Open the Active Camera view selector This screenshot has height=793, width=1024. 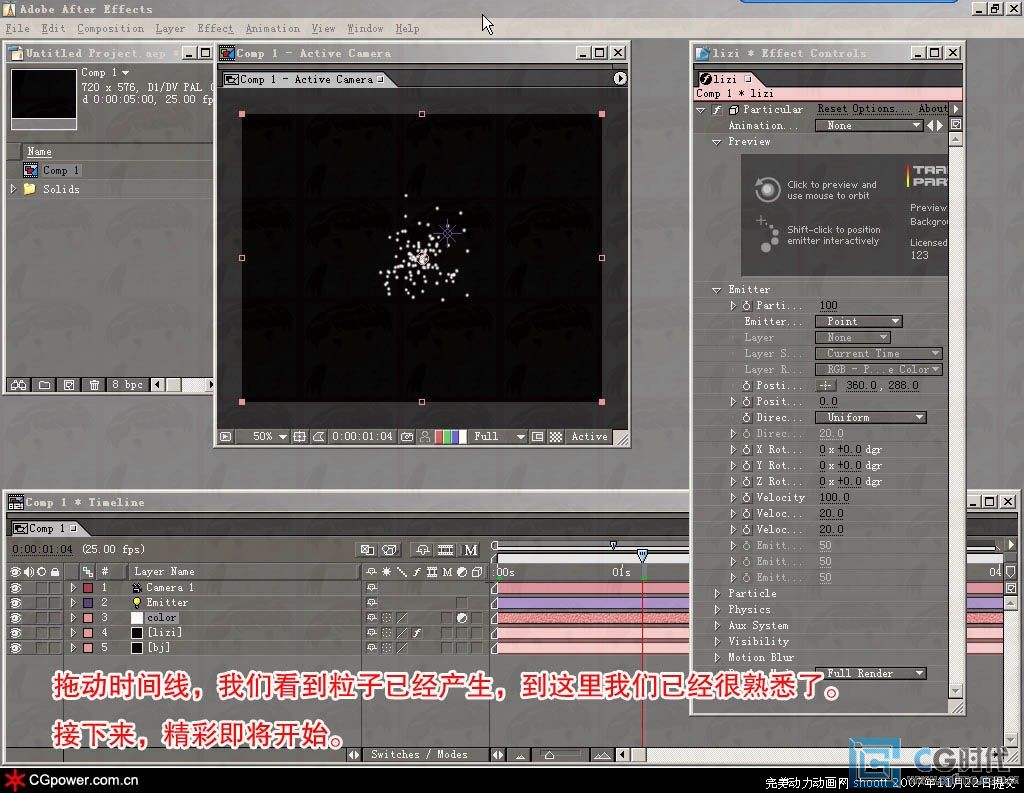point(589,436)
